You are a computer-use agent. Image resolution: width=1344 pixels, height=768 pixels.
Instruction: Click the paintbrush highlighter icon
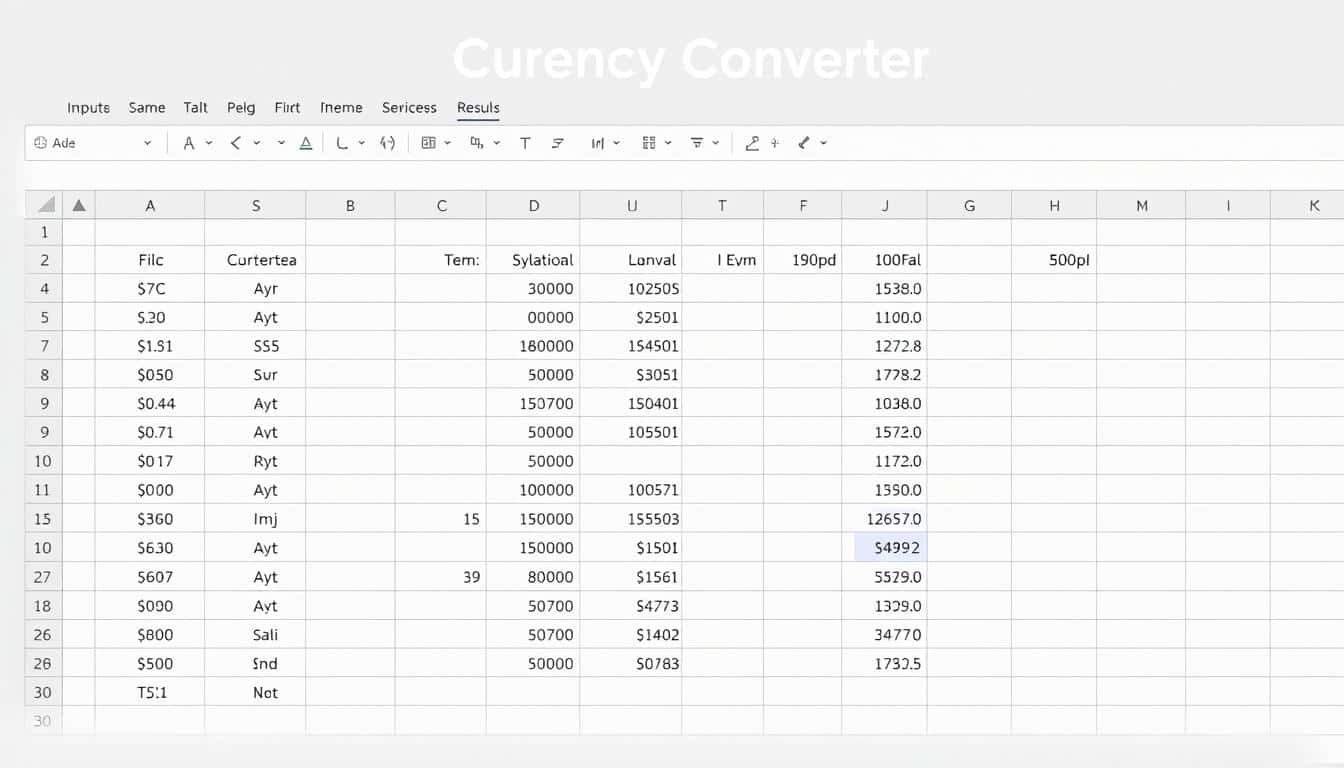[803, 143]
